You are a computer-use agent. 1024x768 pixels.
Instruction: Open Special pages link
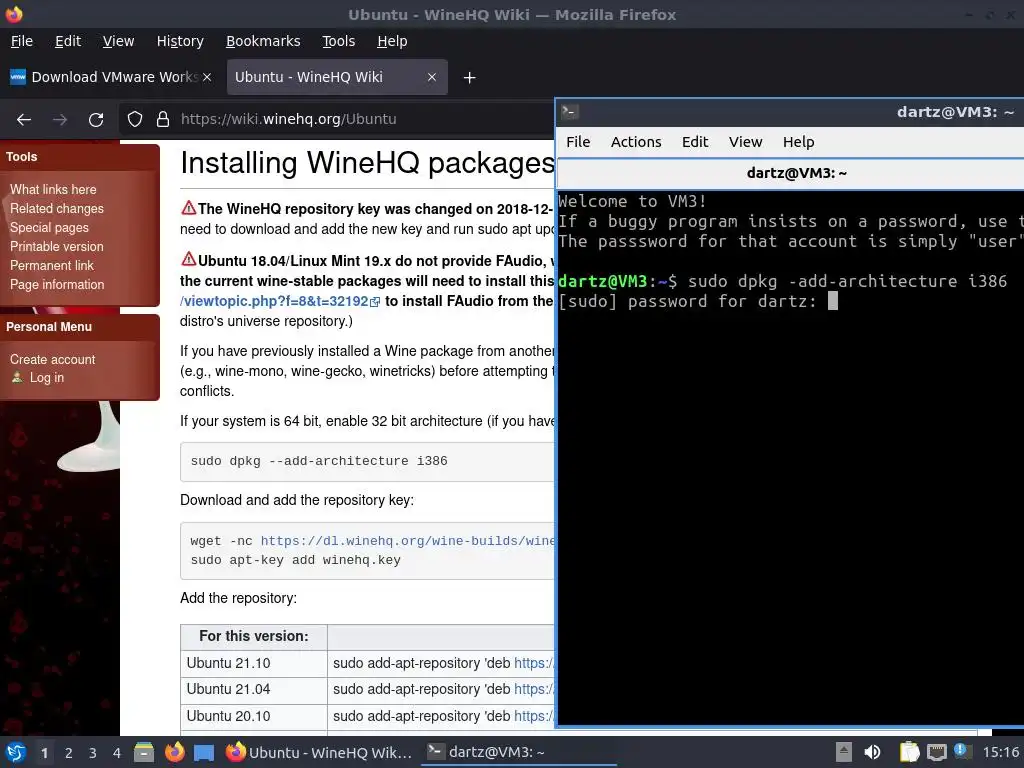click(49, 227)
